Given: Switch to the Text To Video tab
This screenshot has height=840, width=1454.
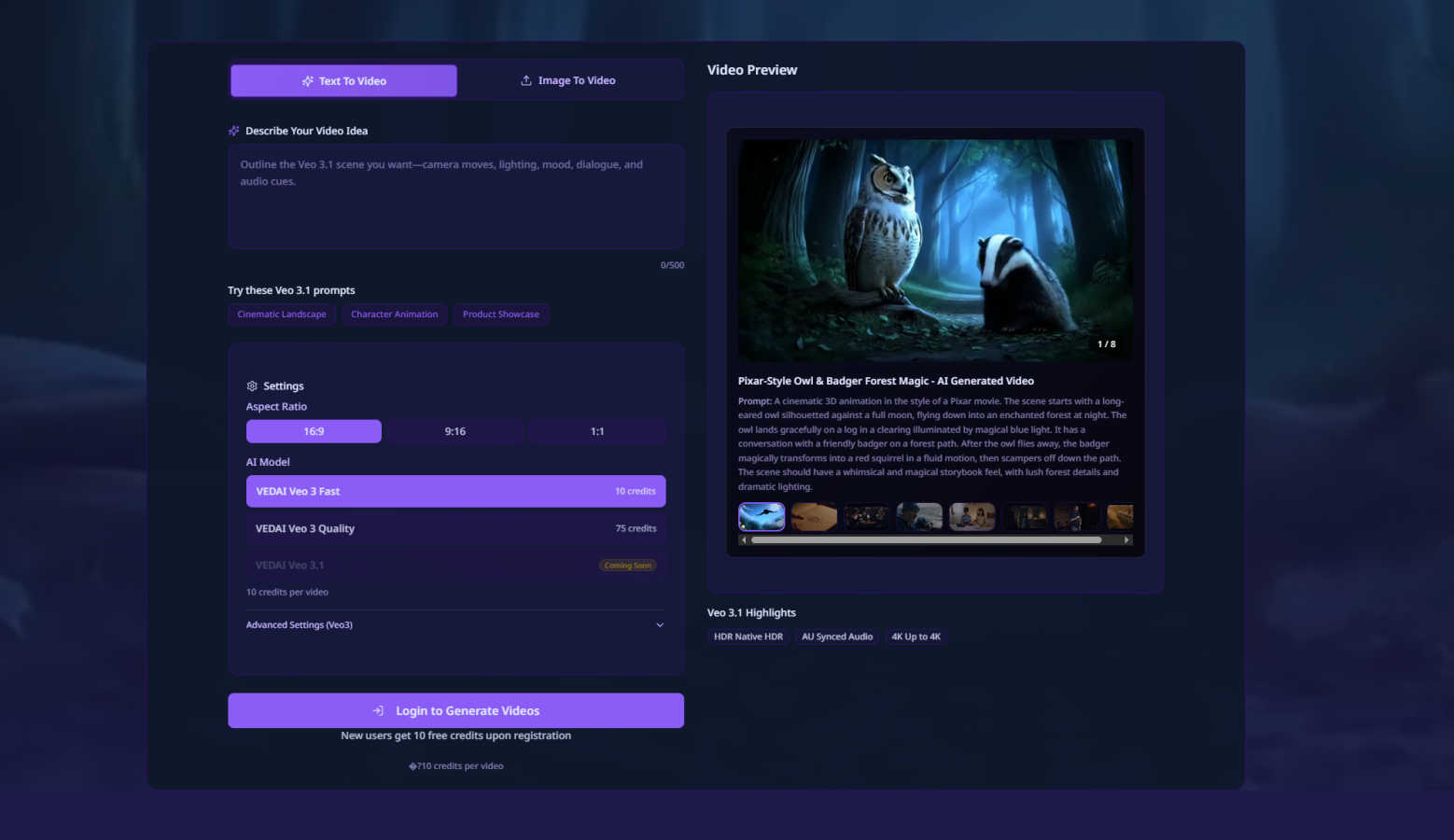Looking at the screenshot, I should click(343, 81).
